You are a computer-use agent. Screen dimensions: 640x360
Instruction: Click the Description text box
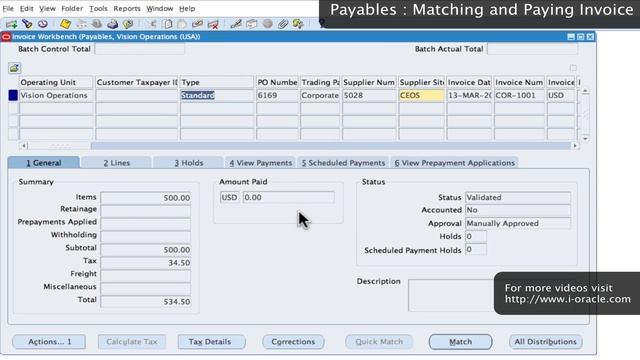tap(451, 295)
